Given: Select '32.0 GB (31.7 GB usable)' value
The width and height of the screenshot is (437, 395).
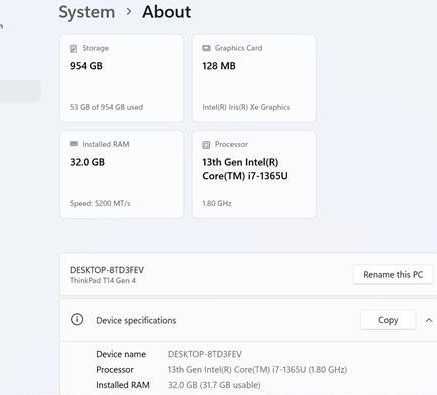Looking at the screenshot, I should tap(214, 385).
